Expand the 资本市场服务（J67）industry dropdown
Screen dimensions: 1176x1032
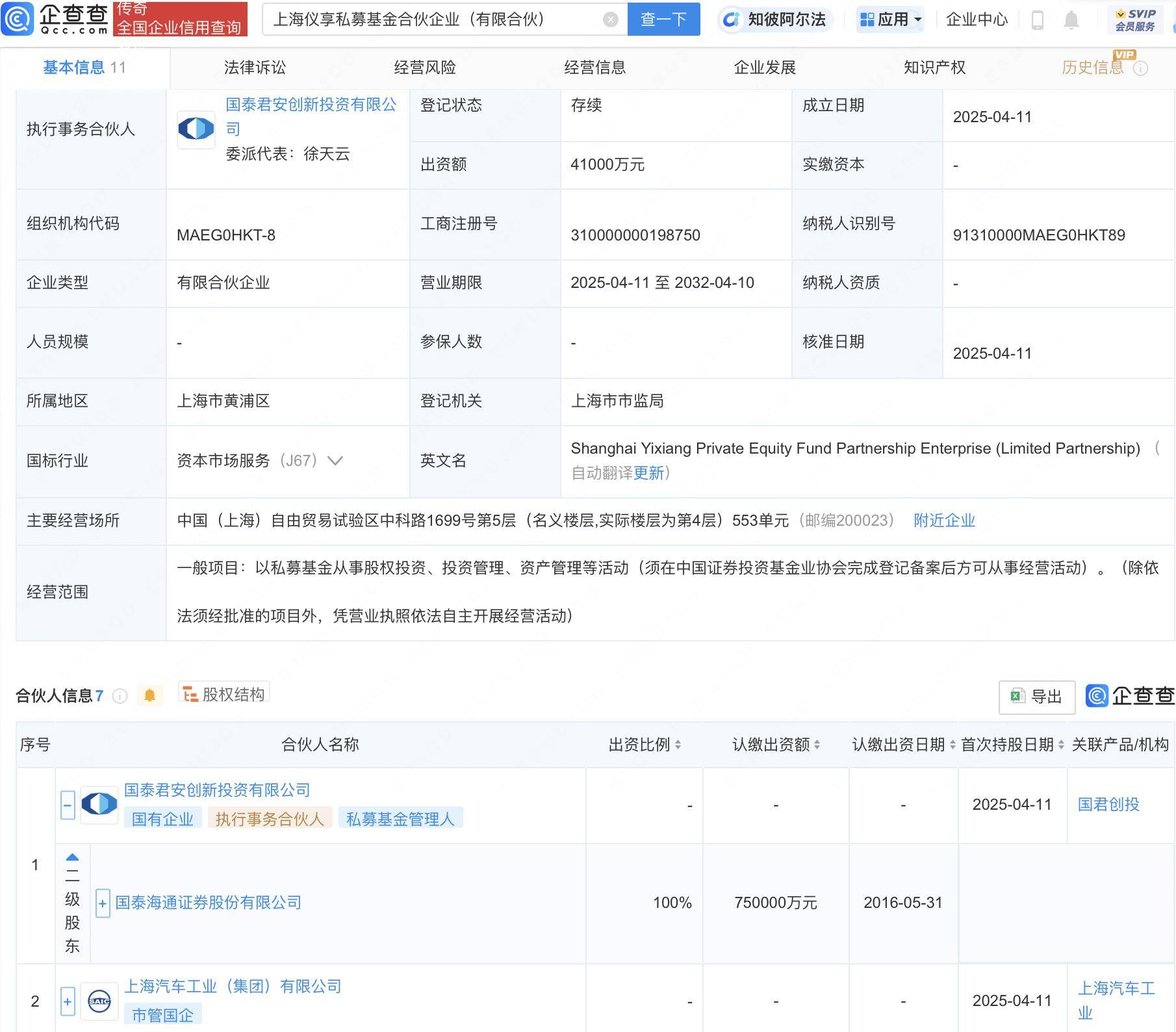(x=335, y=461)
